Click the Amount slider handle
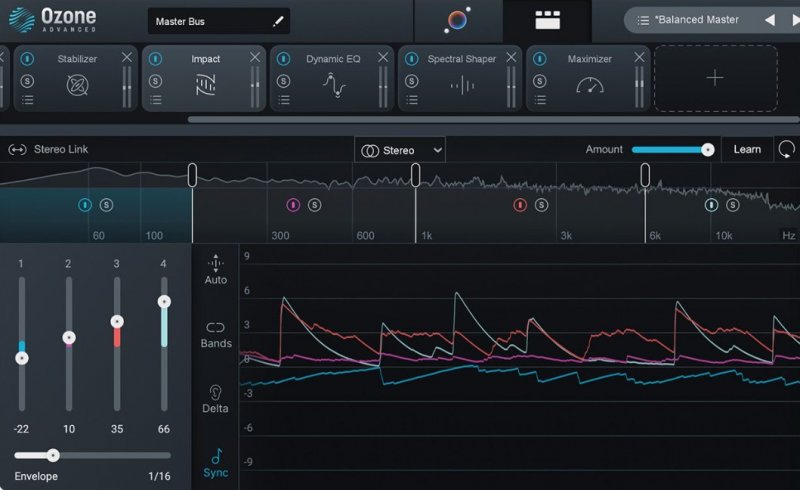This screenshot has height=490, width=800. tap(707, 150)
